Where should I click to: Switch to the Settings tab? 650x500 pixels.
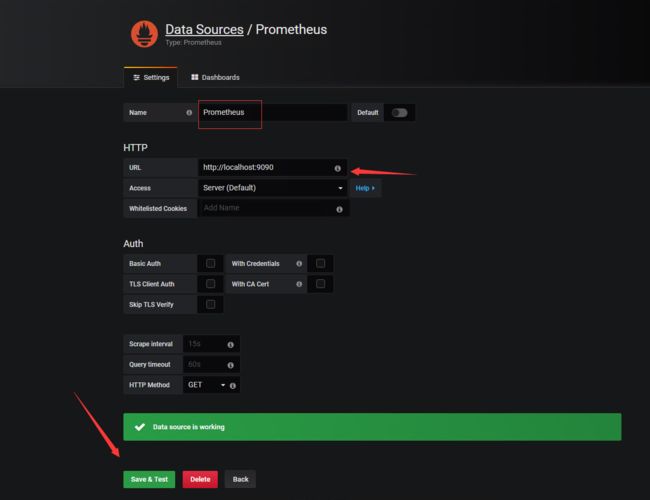click(151, 78)
